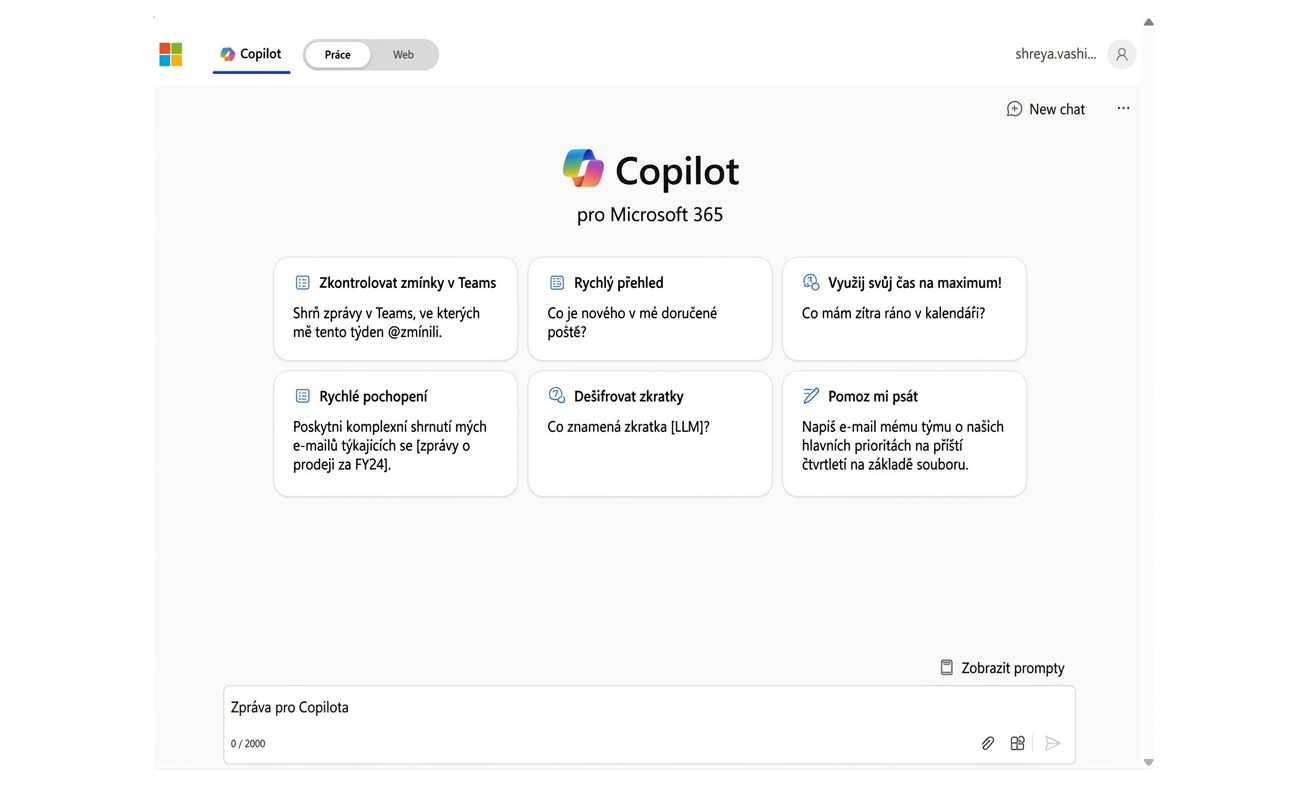Image resolution: width=1304 pixels, height=800 pixels.
Task: Click the send message arrow icon
Action: (1052, 743)
